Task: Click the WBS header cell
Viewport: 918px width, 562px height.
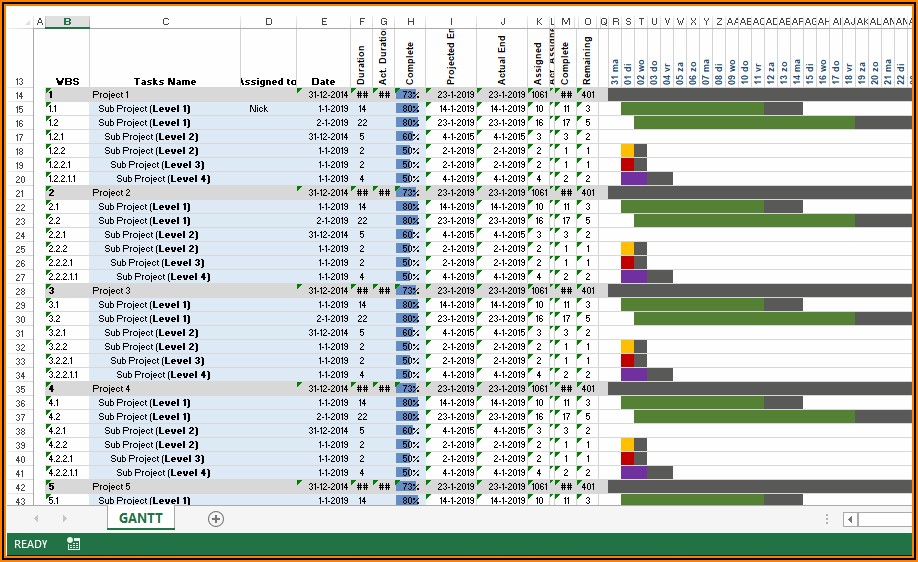Action: coord(67,82)
